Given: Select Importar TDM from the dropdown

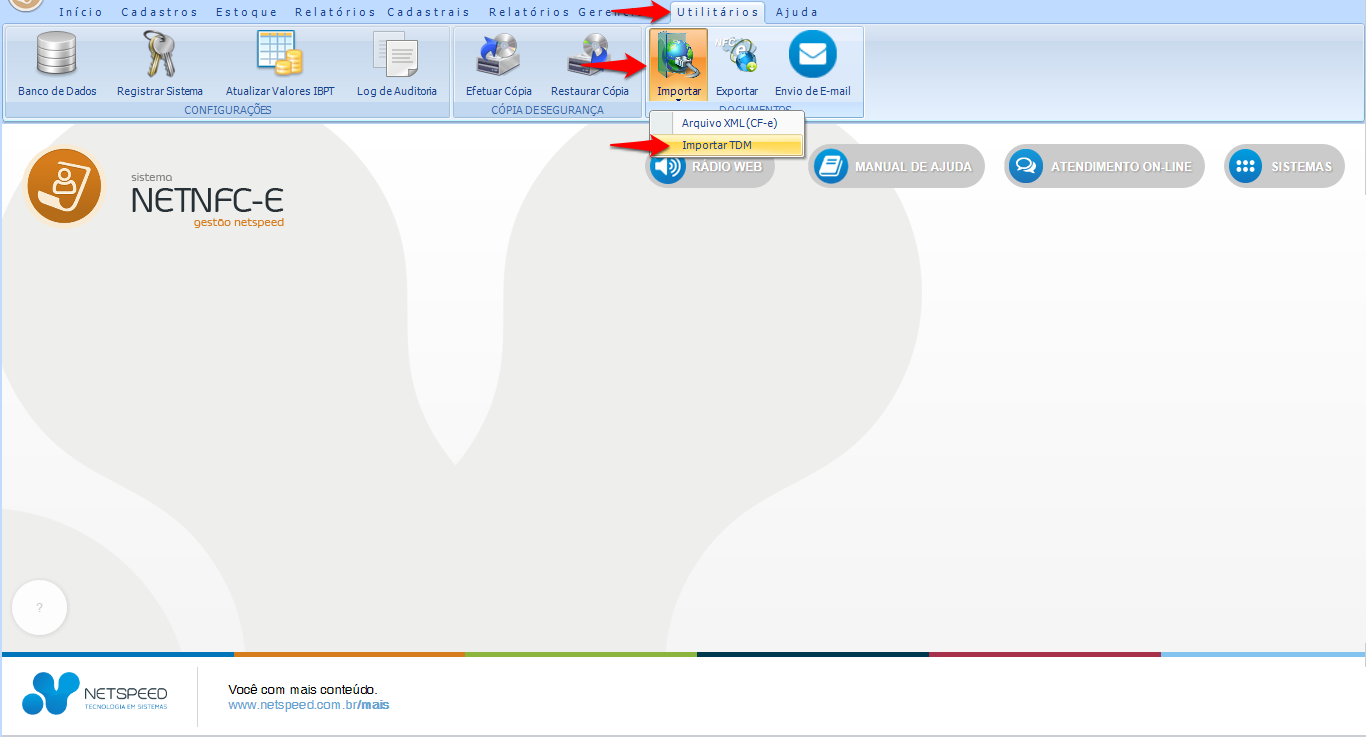Looking at the screenshot, I should [727, 145].
